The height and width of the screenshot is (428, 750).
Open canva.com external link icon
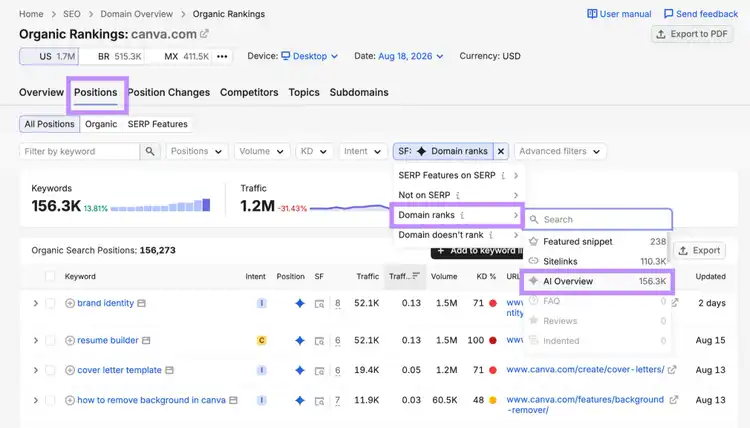[204, 34]
